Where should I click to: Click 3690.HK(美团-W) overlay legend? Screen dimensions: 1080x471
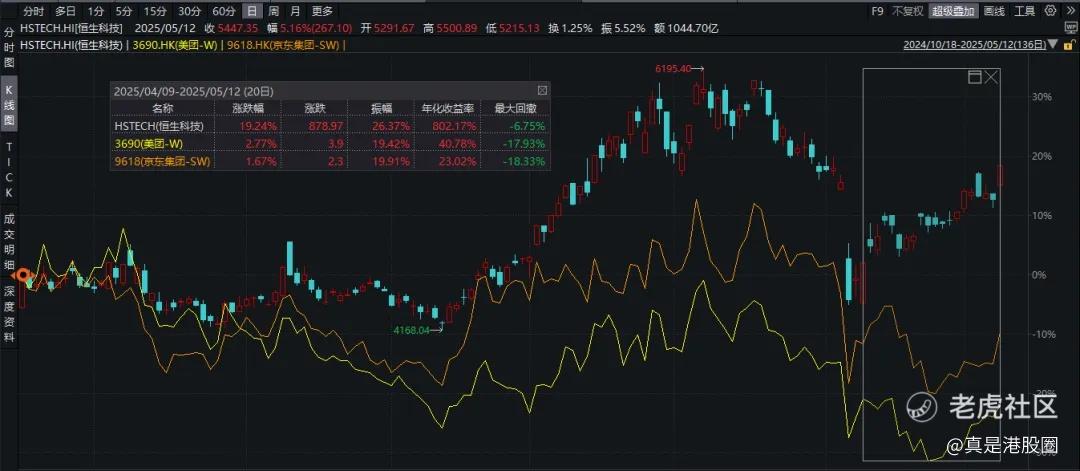173,45
